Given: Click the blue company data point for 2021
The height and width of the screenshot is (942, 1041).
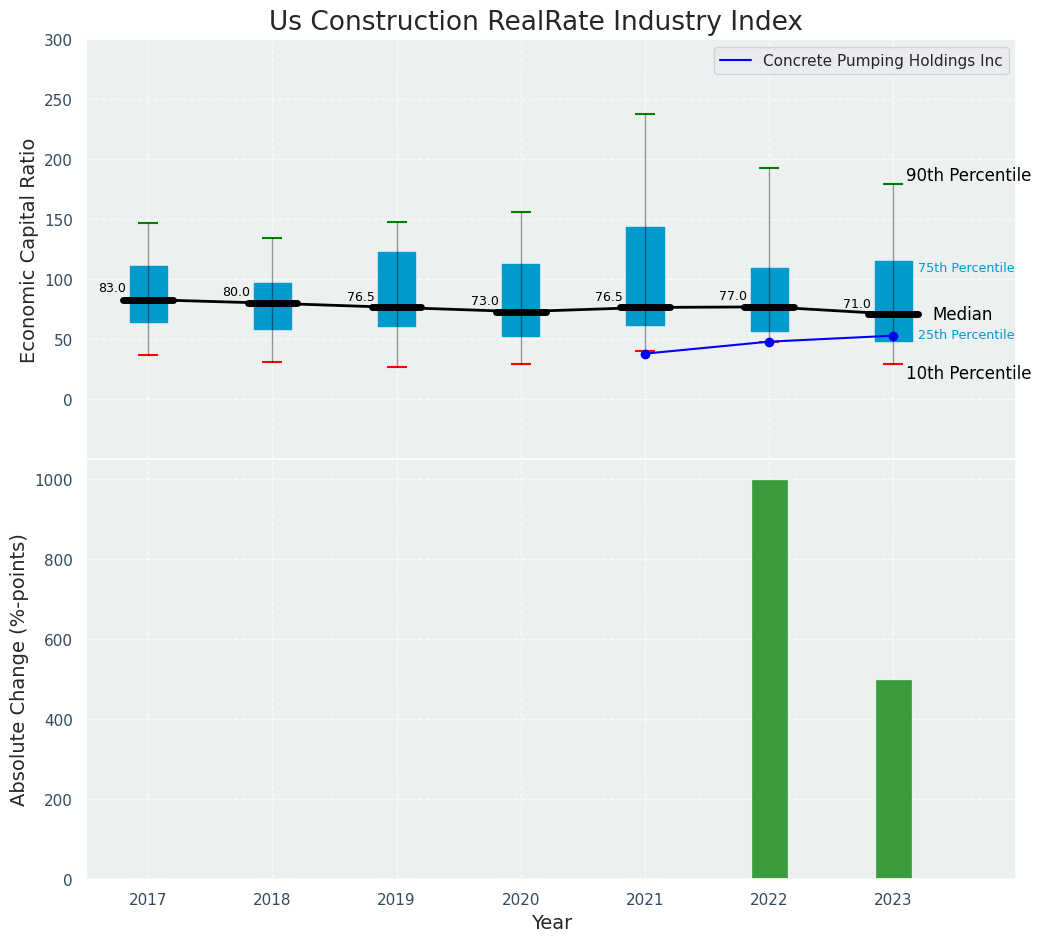Looking at the screenshot, I should click(x=645, y=354).
